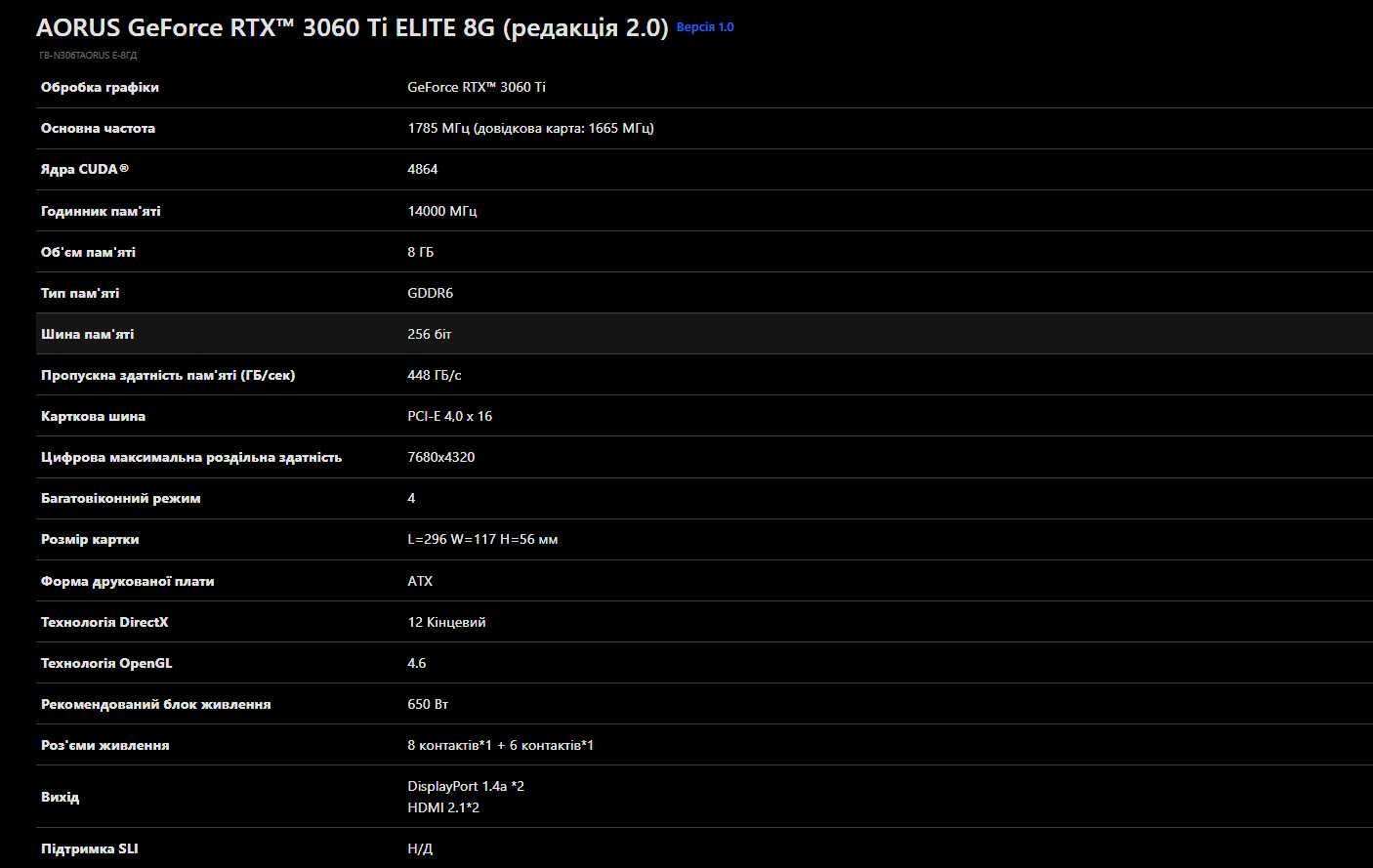Click the 'Основна частота' label
Viewport: 1373px width, 868px height.
click(x=98, y=128)
